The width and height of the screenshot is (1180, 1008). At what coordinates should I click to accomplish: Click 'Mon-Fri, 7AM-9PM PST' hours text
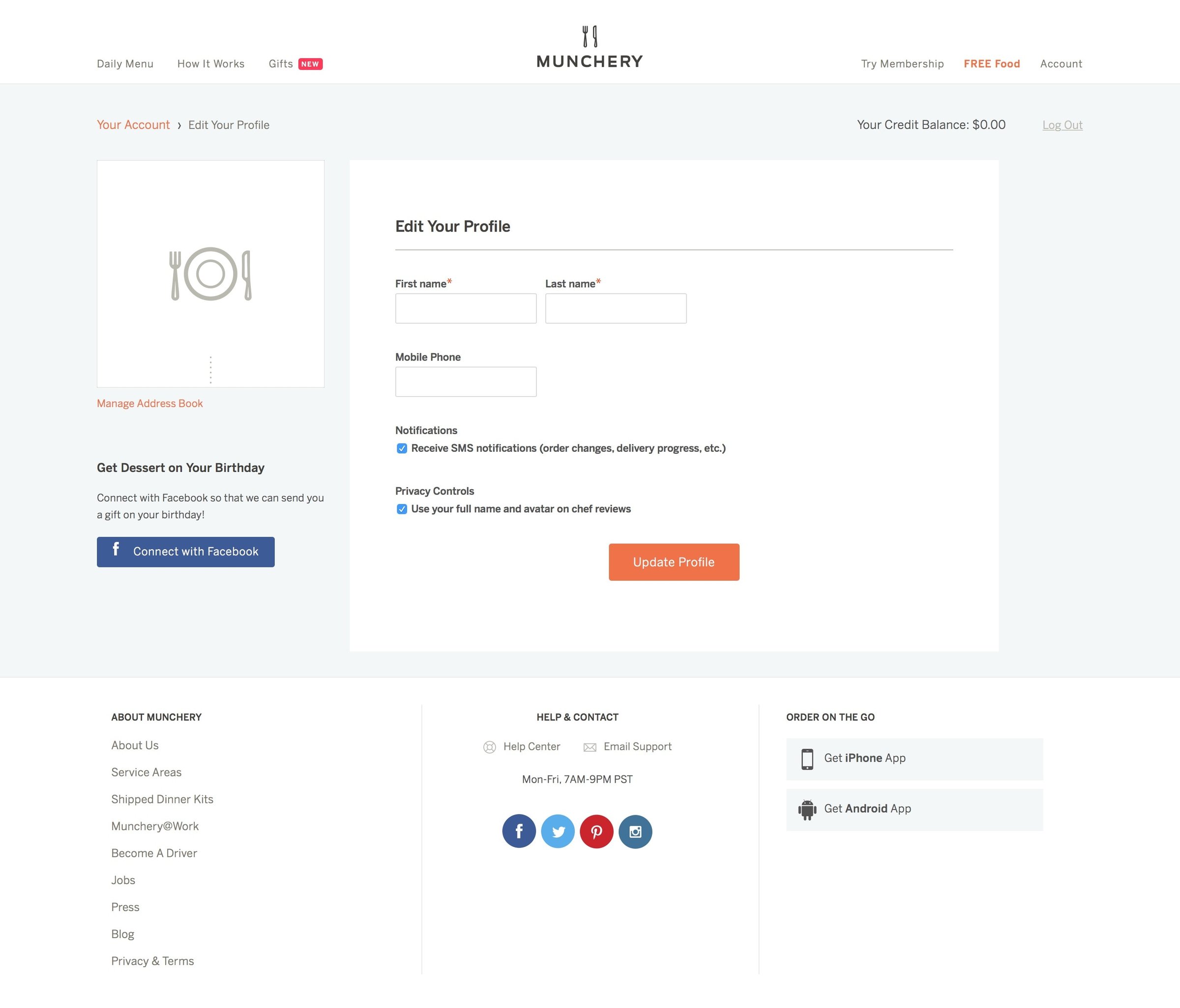(x=578, y=780)
